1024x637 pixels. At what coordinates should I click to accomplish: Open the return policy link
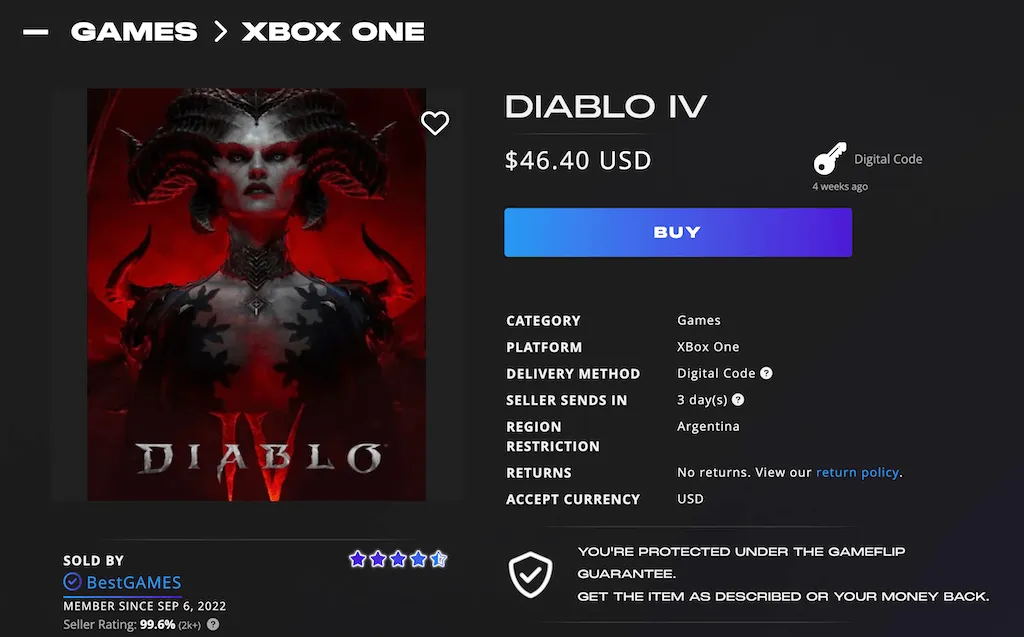pyautogui.click(x=857, y=472)
